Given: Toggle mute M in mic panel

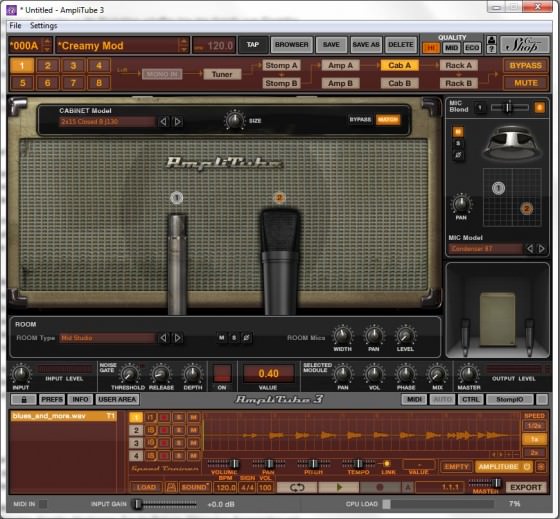Looking at the screenshot, I should (458, 132).
